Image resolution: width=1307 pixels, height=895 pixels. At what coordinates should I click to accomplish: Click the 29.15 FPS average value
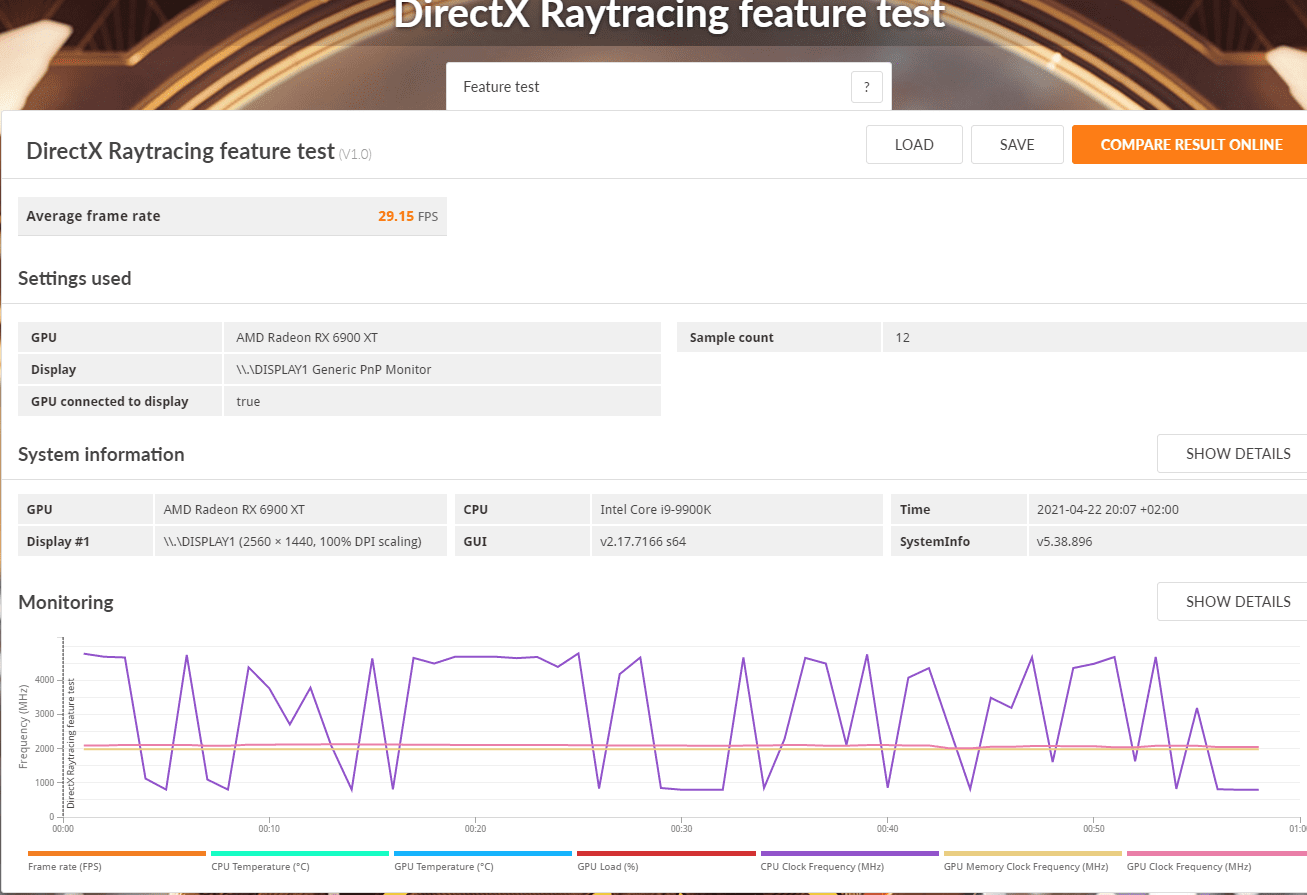[407, 216]
